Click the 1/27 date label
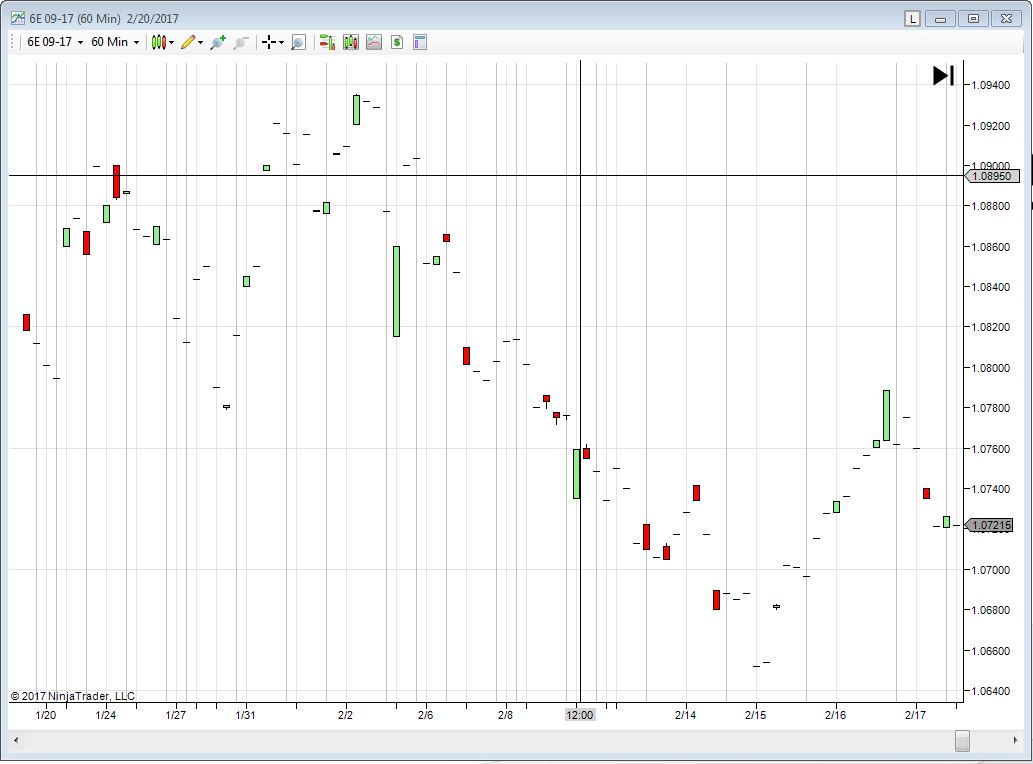Screen dimensions: 1033x764 (175, 715)
